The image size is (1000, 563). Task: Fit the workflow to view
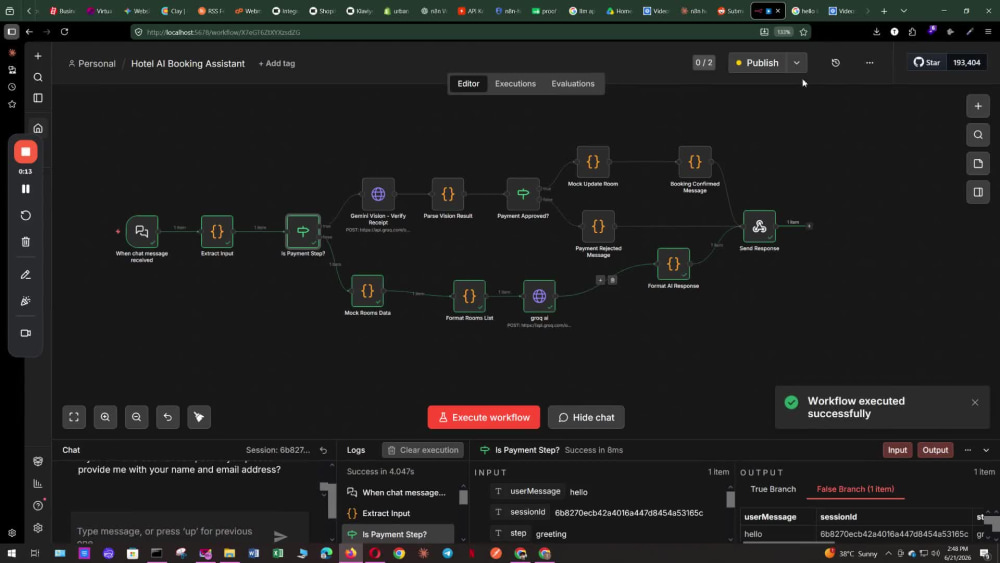tap(74, 417)
